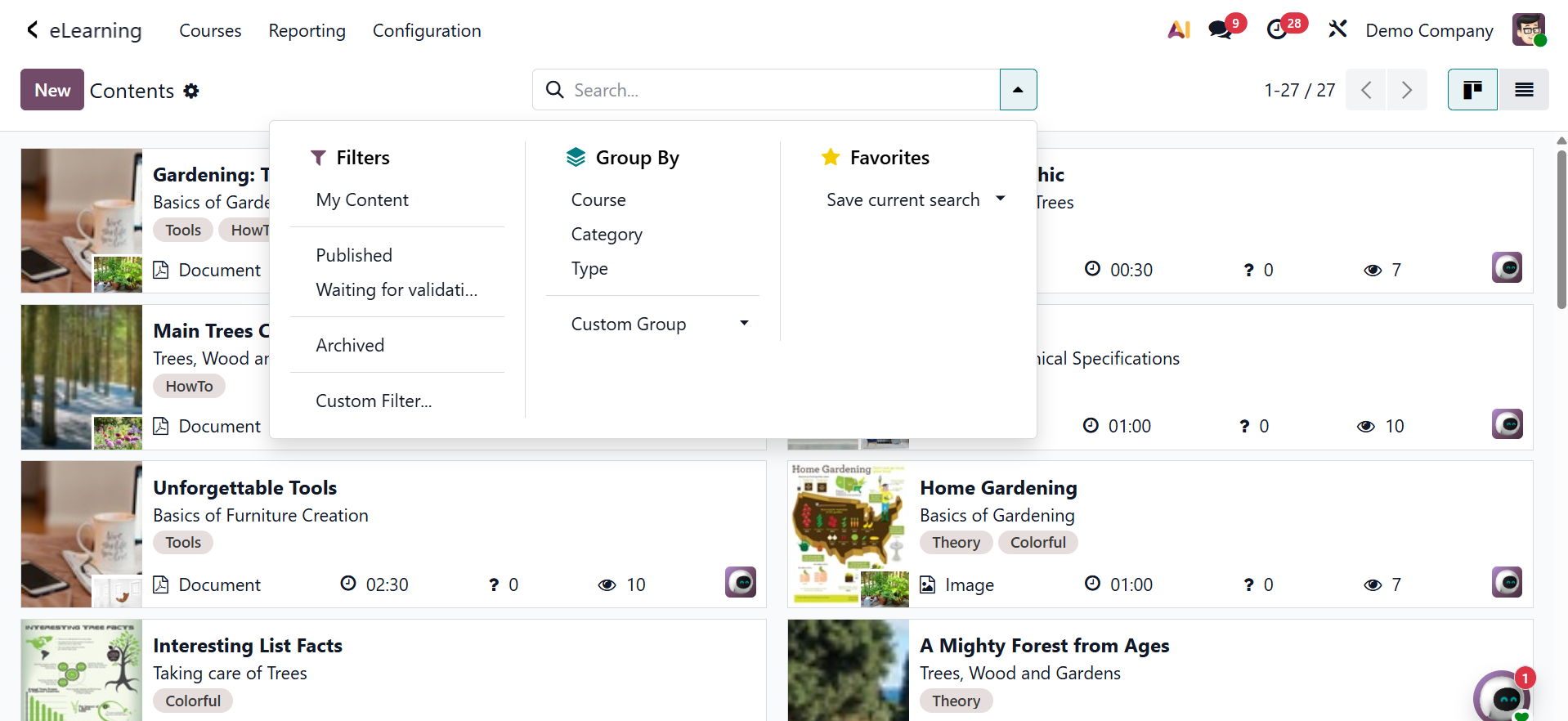Enable the Archived filter

pyautogui.click(x=350, y=346)
